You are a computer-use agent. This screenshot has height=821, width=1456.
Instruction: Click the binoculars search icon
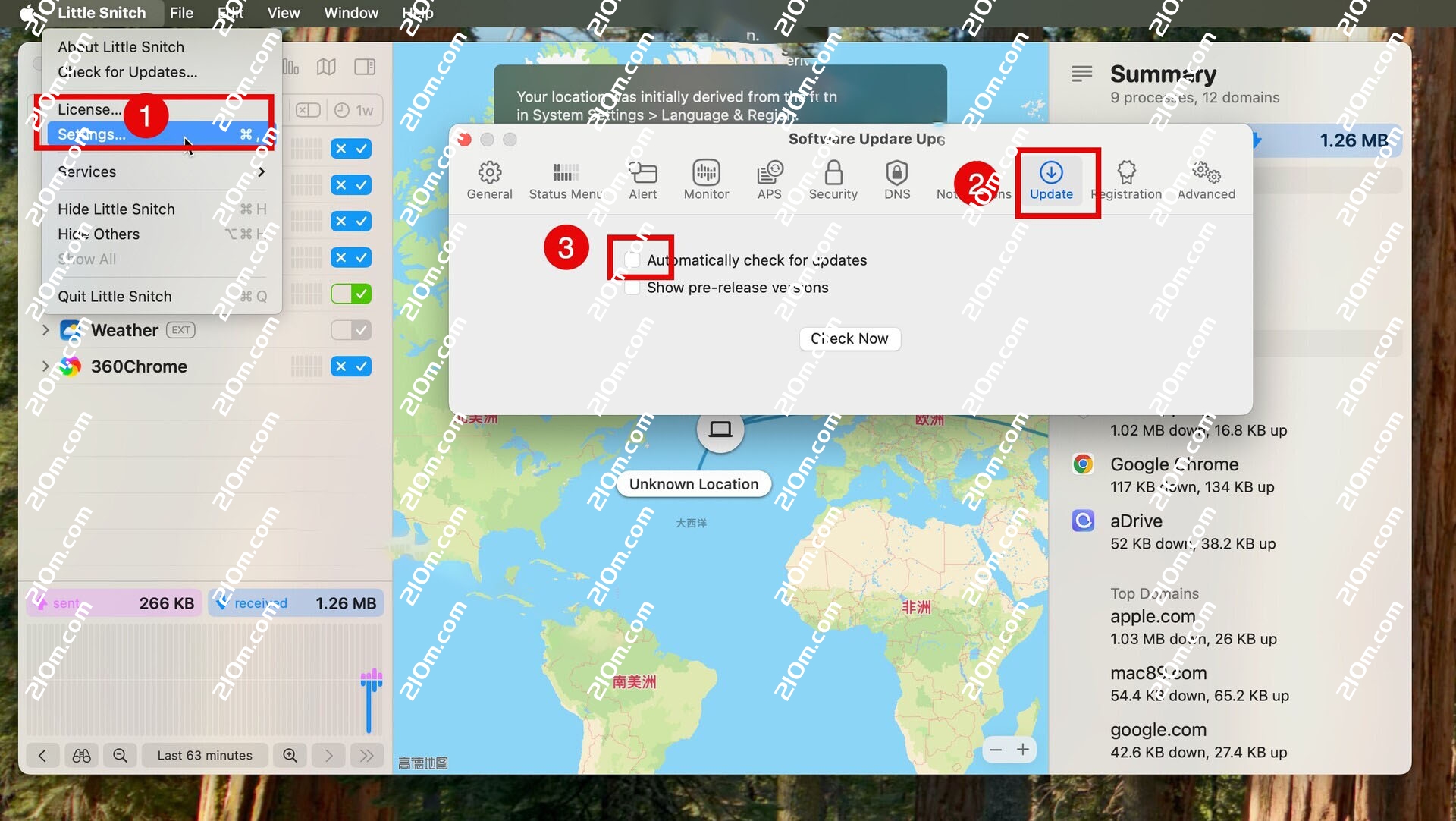coord(81,755)
